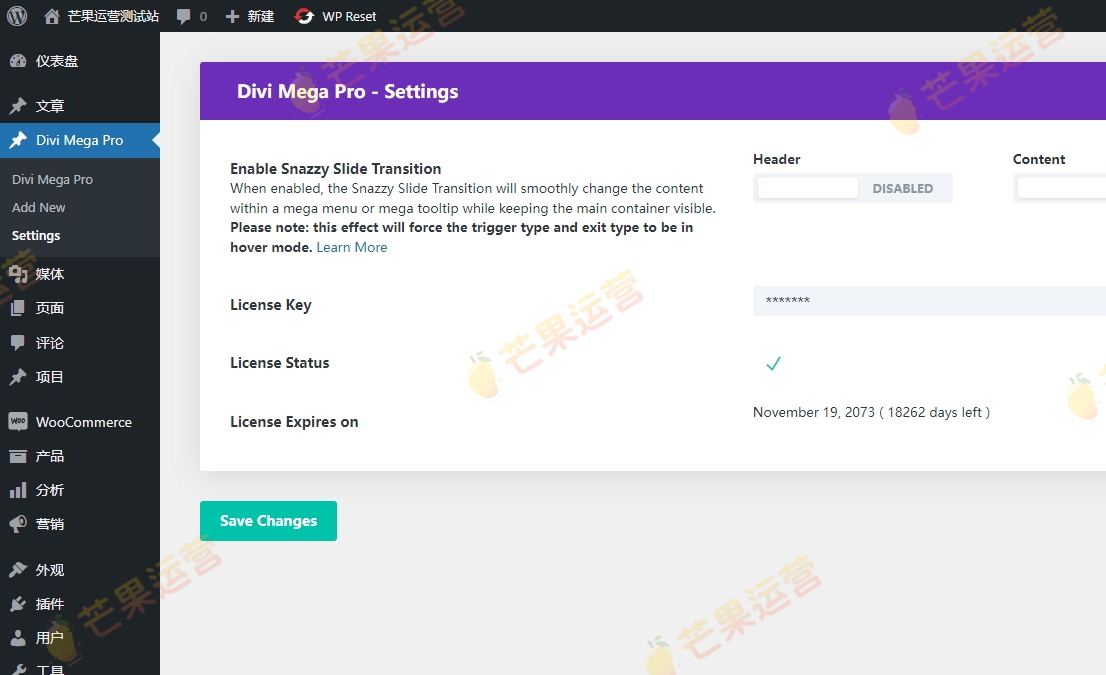Select the 媒体 media library icon
Image resolution: width=1106 pixels, height=675 pixels.
[x=17, y=274]
